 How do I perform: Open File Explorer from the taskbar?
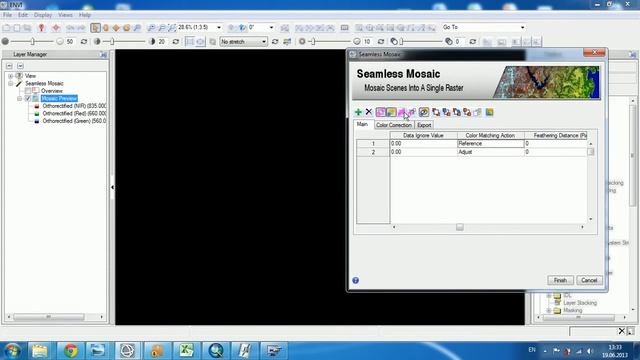40,351
